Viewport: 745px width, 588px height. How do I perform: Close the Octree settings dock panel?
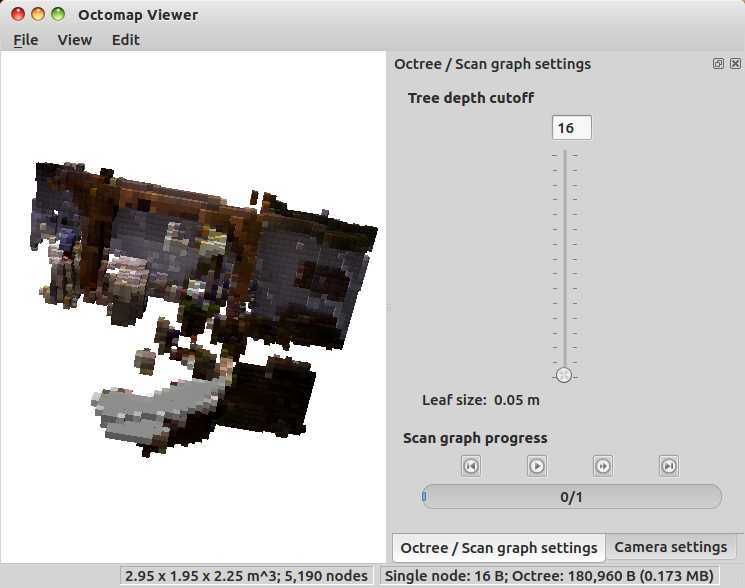[735, 64]
